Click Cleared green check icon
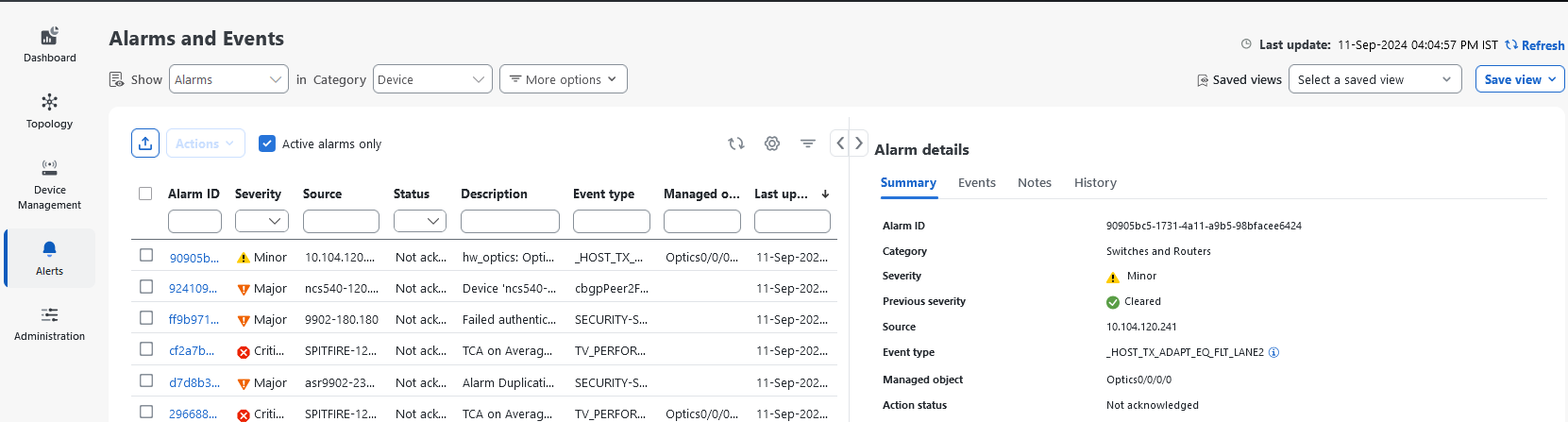Viewport: 1568px width, 422px height. (1113, 302)
